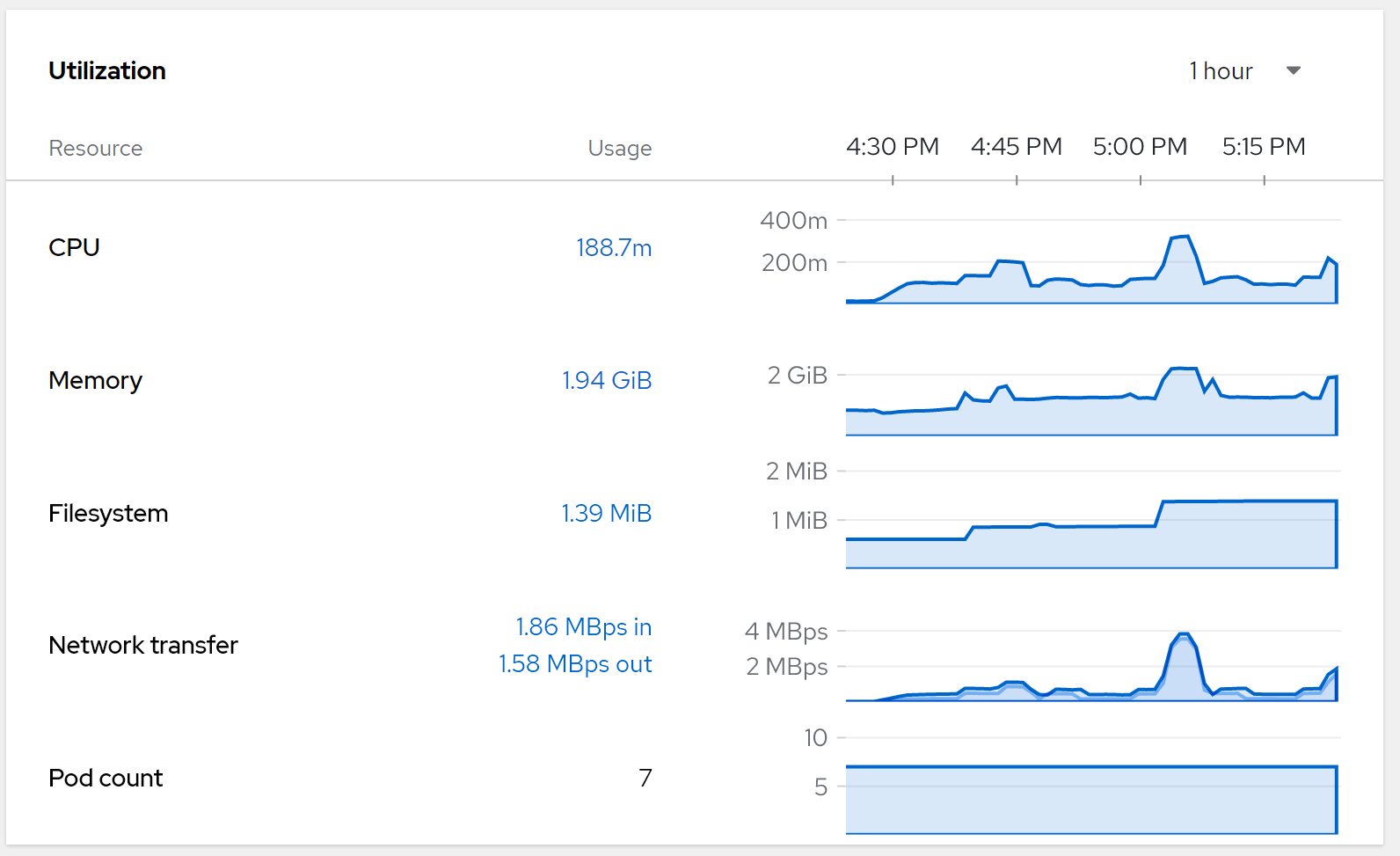Screen dimensions: 1400x856
Task: Click the Utilization card heading
Action: tap(107, 71)
